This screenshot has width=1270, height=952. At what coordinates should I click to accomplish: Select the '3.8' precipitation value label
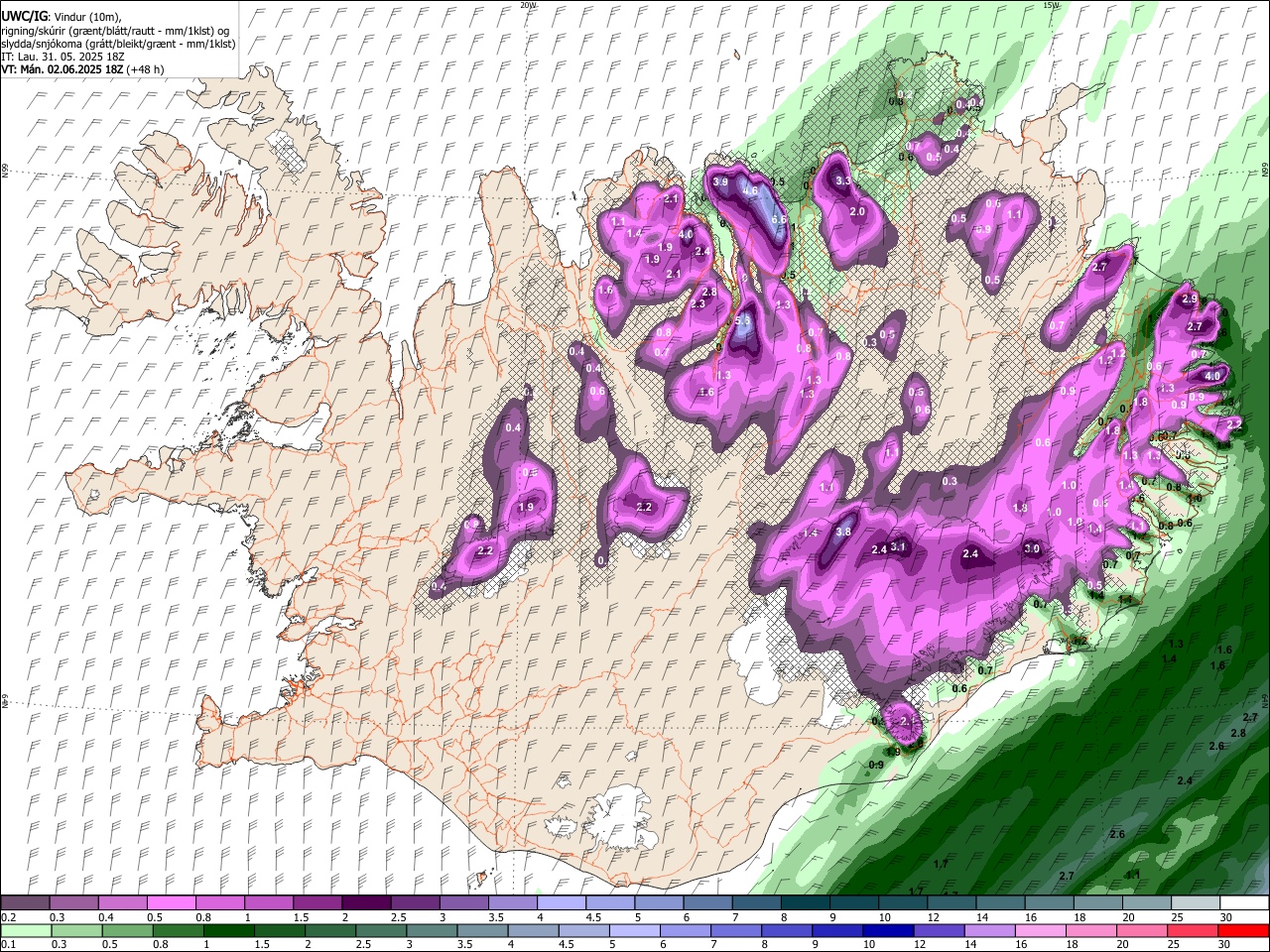coord(843,532)
